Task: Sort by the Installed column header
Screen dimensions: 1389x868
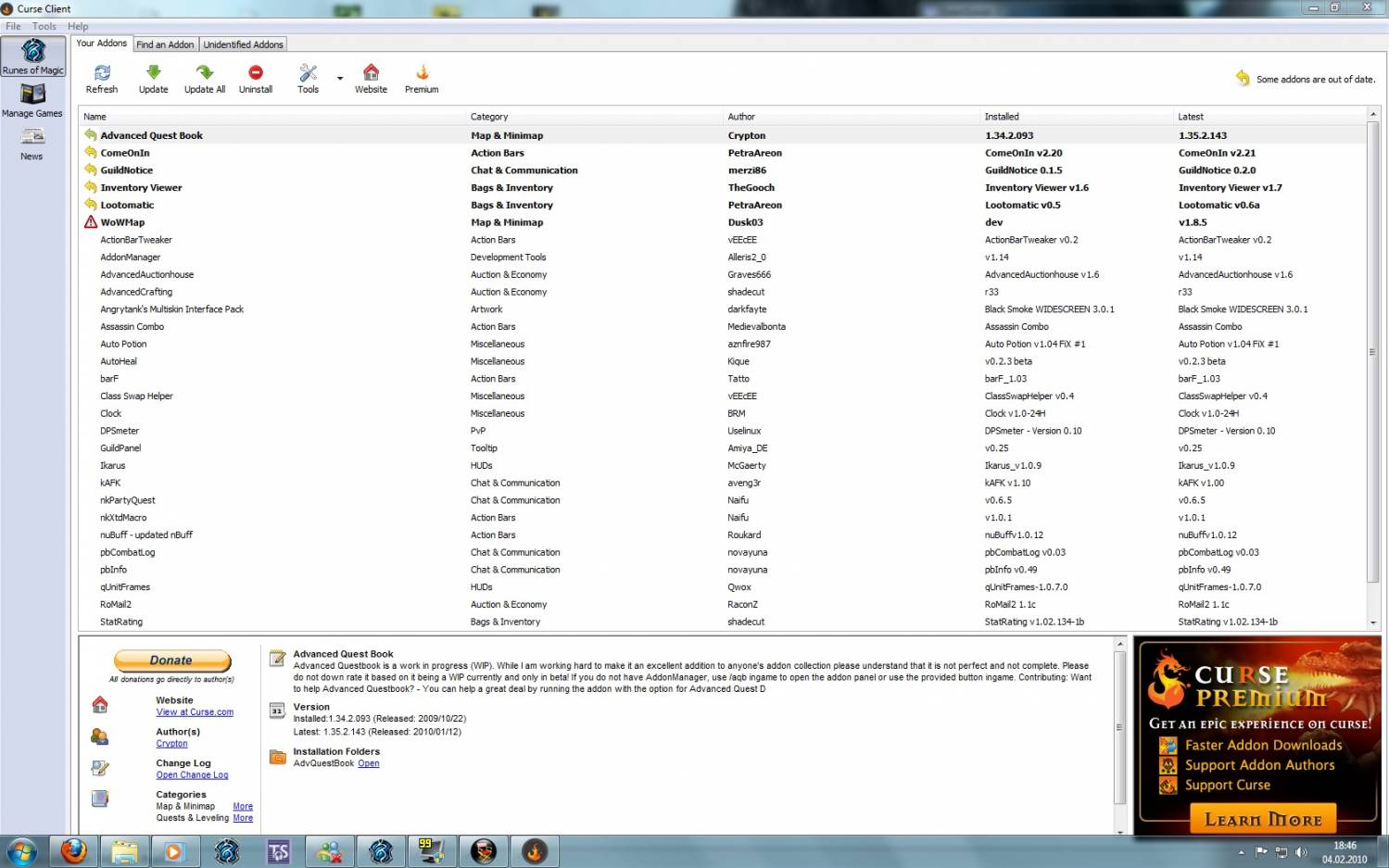Action: pos(1077,117)
